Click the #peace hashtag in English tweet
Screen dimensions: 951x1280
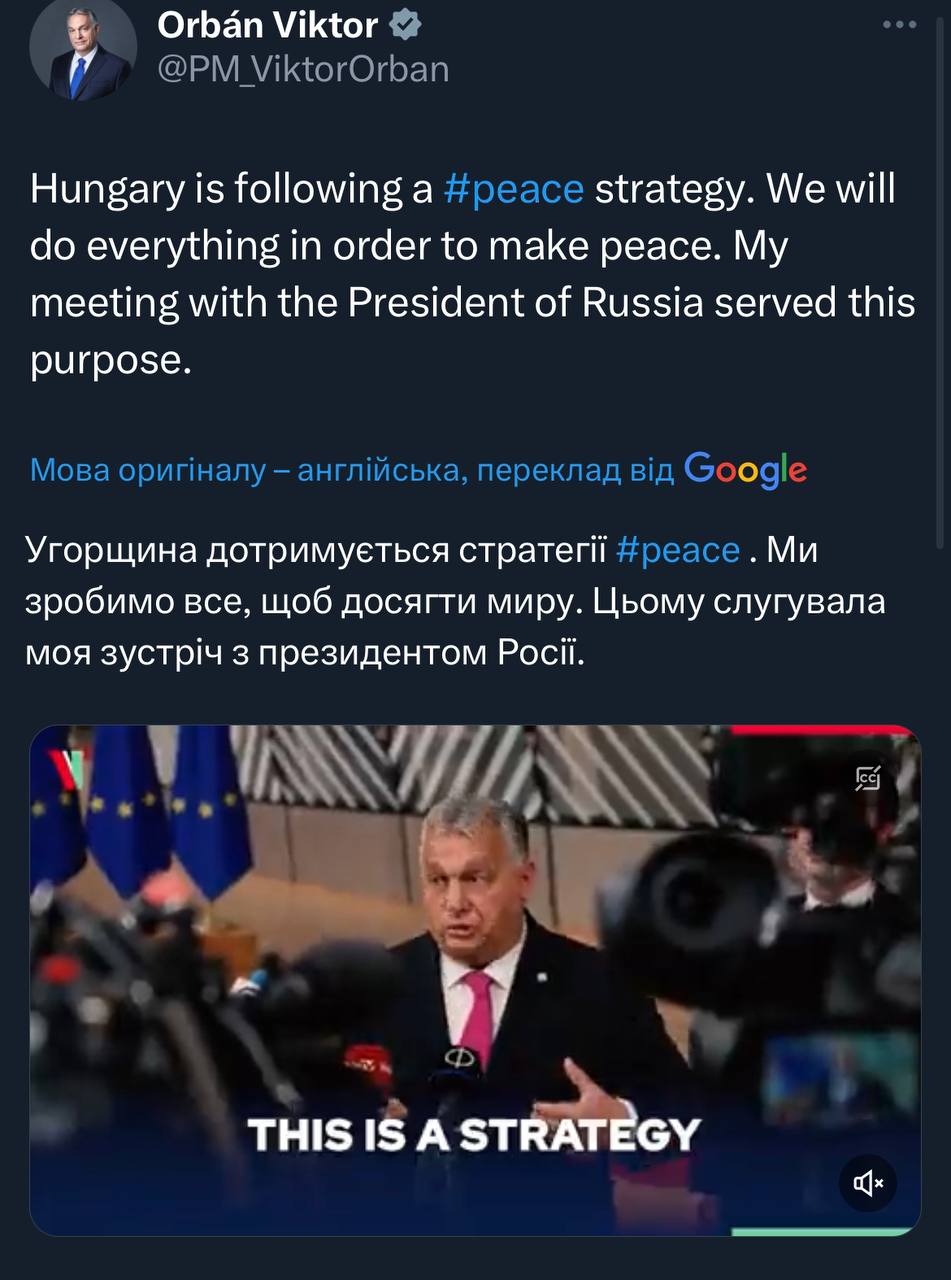pos(513,188)
